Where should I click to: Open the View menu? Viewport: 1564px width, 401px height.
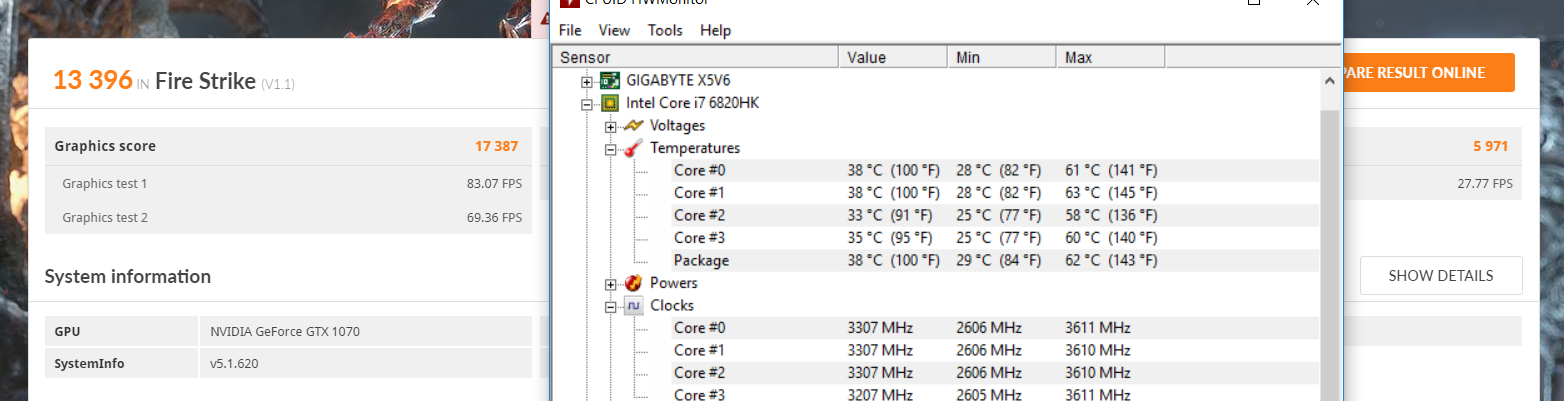point(614,30)
